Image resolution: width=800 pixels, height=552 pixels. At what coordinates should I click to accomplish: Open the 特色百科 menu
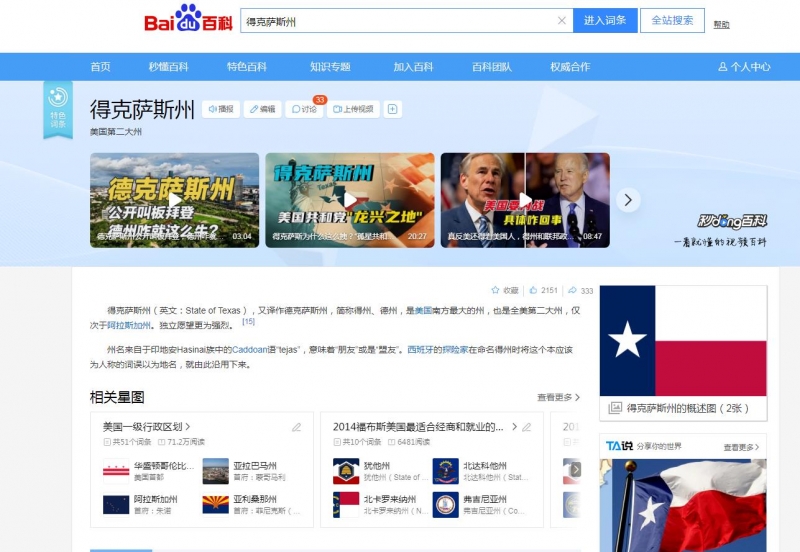pos(247,67)
